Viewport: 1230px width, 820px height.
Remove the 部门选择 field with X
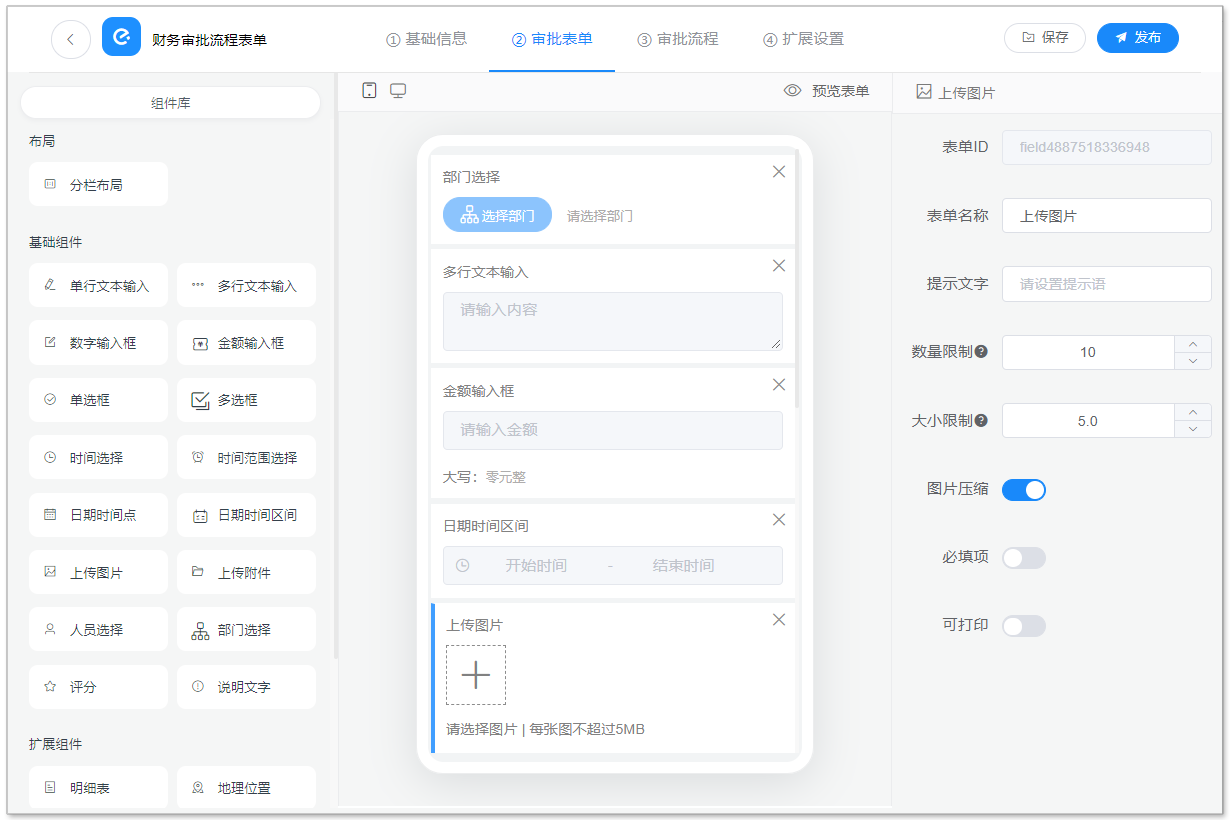[779, 172]
